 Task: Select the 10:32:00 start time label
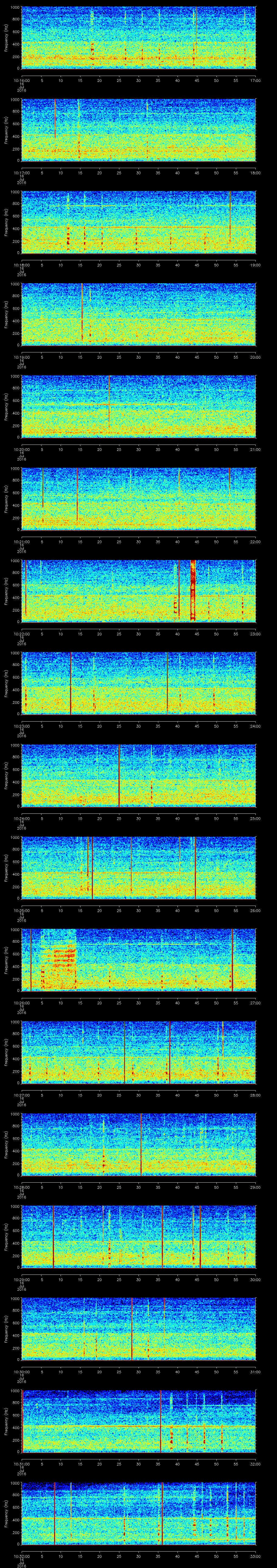tap(21, 1556)
